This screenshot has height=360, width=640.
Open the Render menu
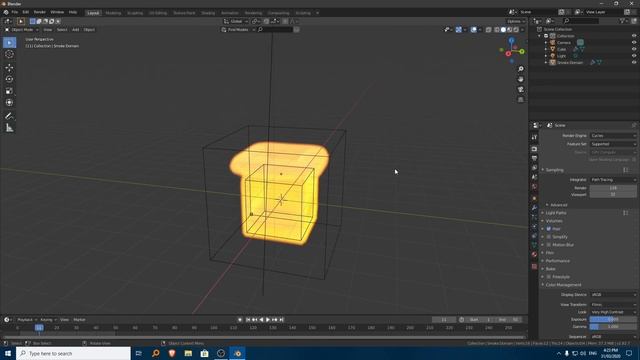[40, 12]
